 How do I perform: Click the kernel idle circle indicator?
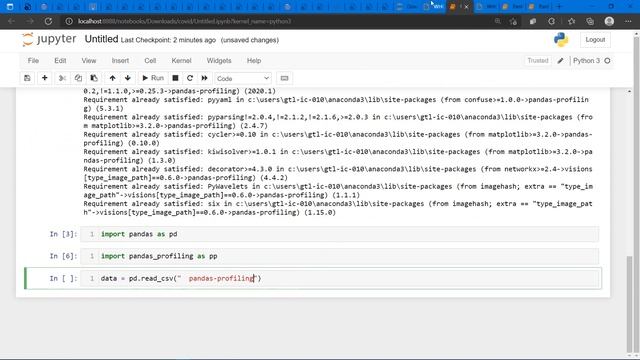click(607, 60)
